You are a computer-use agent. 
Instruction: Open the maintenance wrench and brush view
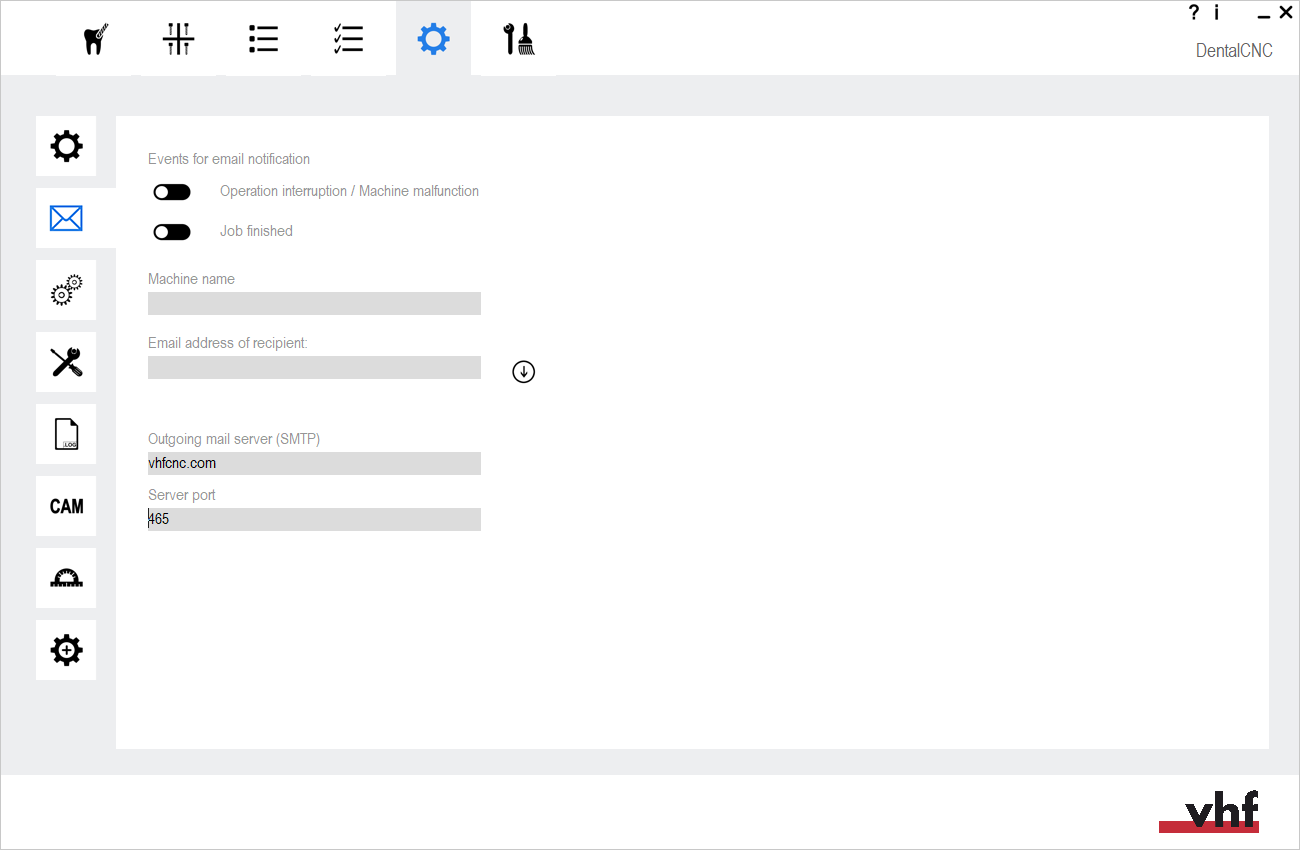pyautogui.click(x=518, y=39)
